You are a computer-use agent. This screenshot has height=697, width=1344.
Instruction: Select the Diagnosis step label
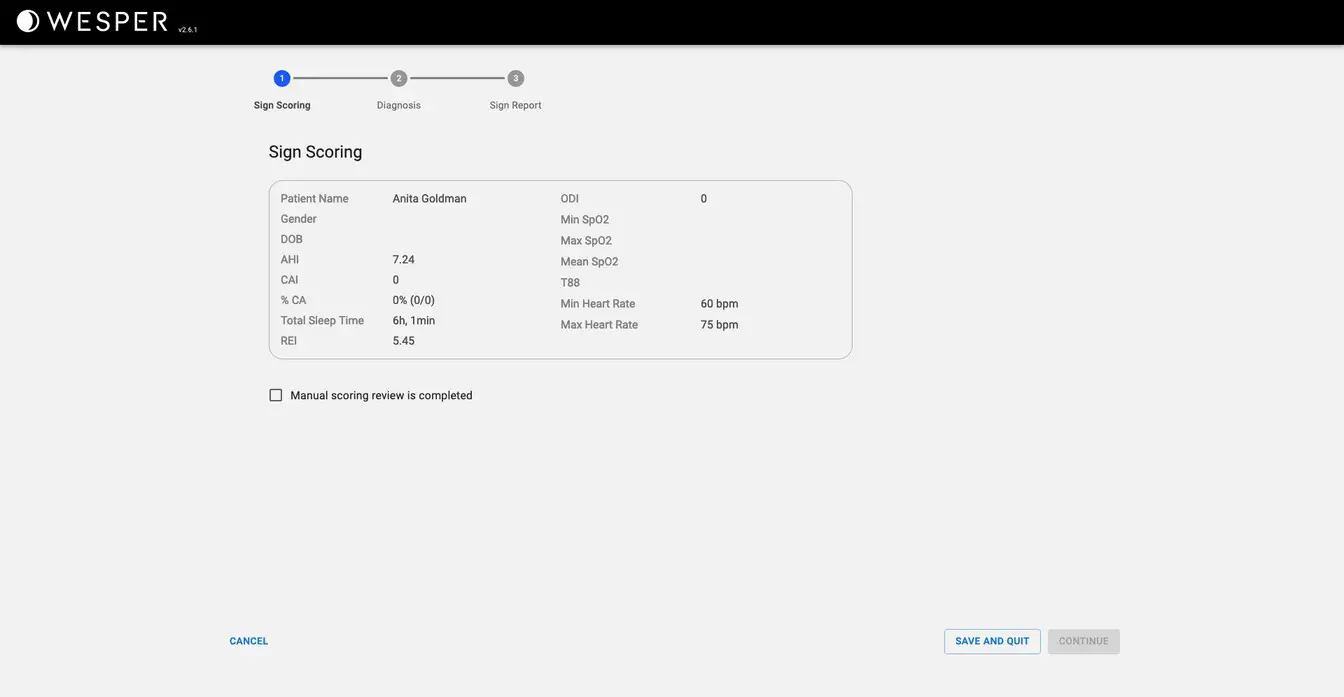click(399, 103)
